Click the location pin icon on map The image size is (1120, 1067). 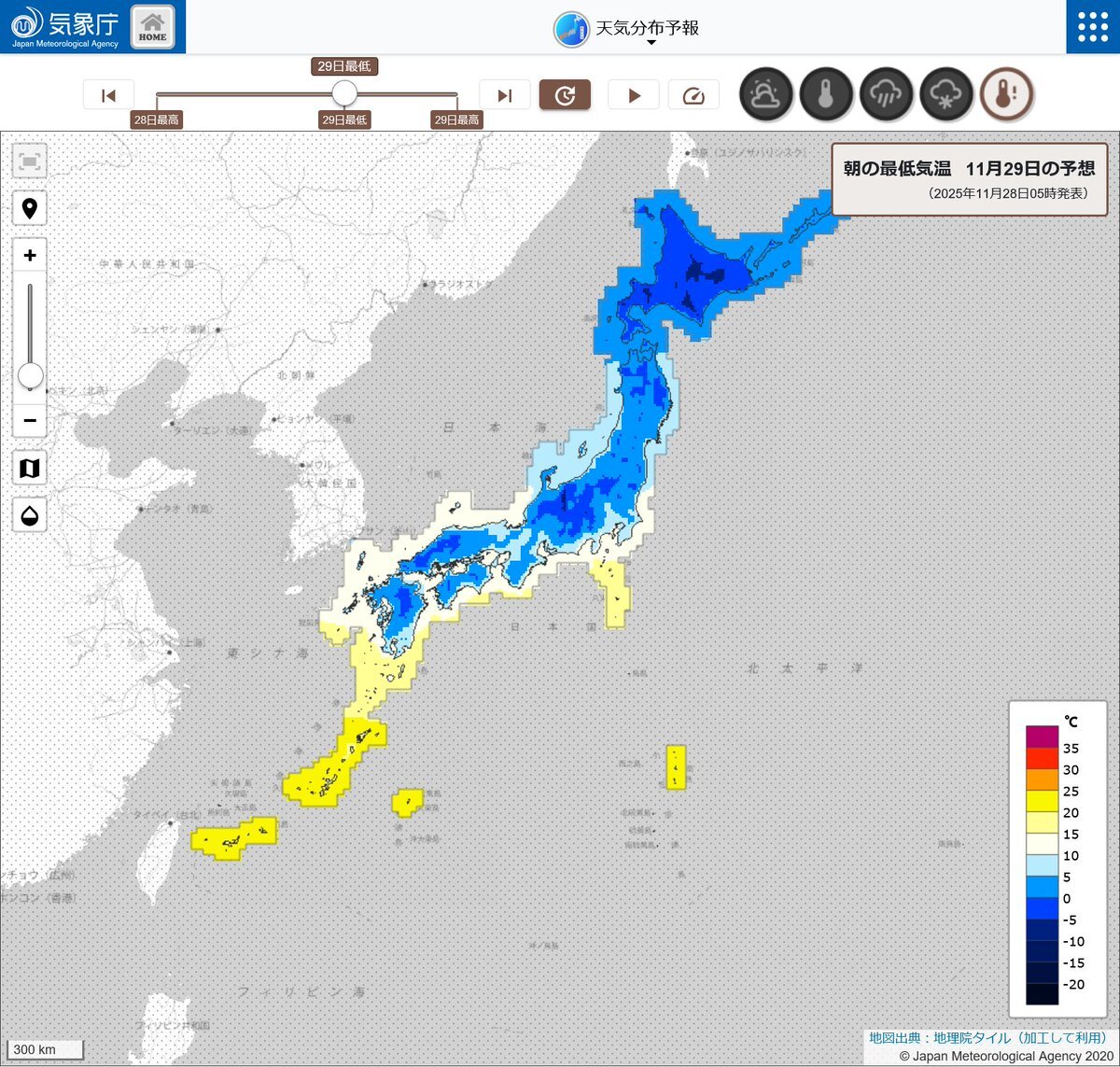pyautogui.click(x=30, y=208)
